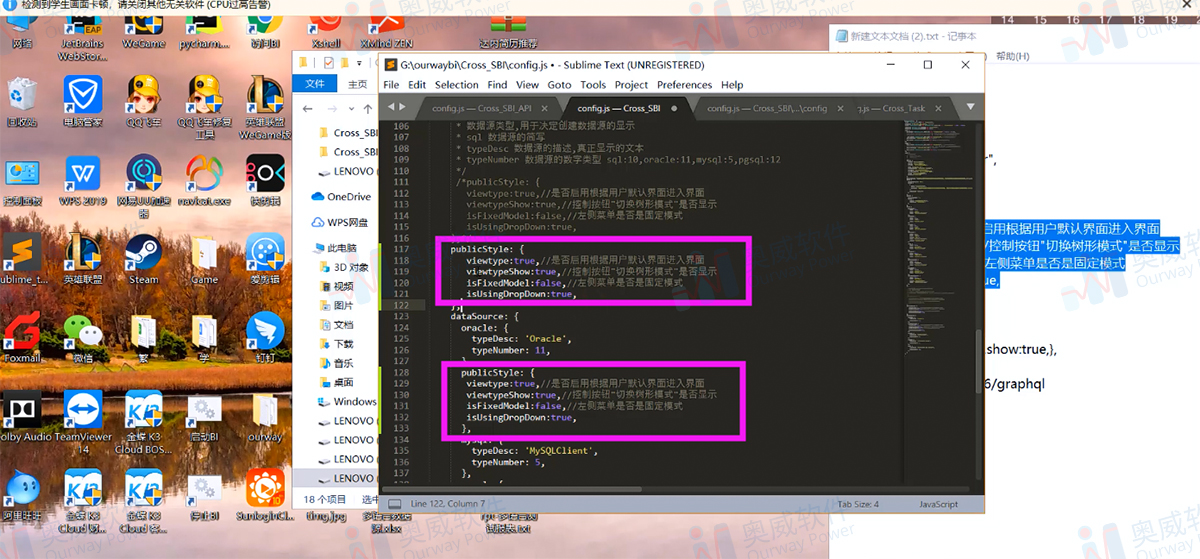
Task: Open the Find menu in Sublime Text
Action: click(497, 85)
